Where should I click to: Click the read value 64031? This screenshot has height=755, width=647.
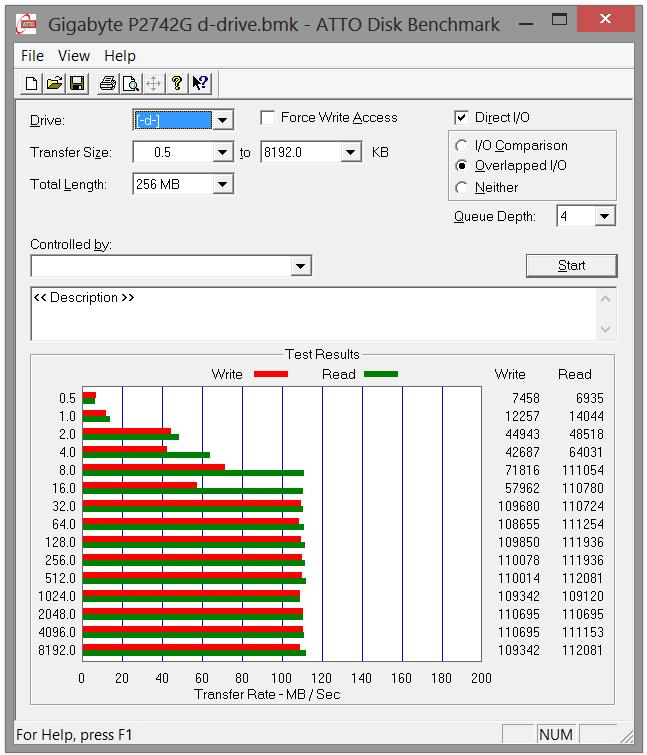tap(586, 452)
